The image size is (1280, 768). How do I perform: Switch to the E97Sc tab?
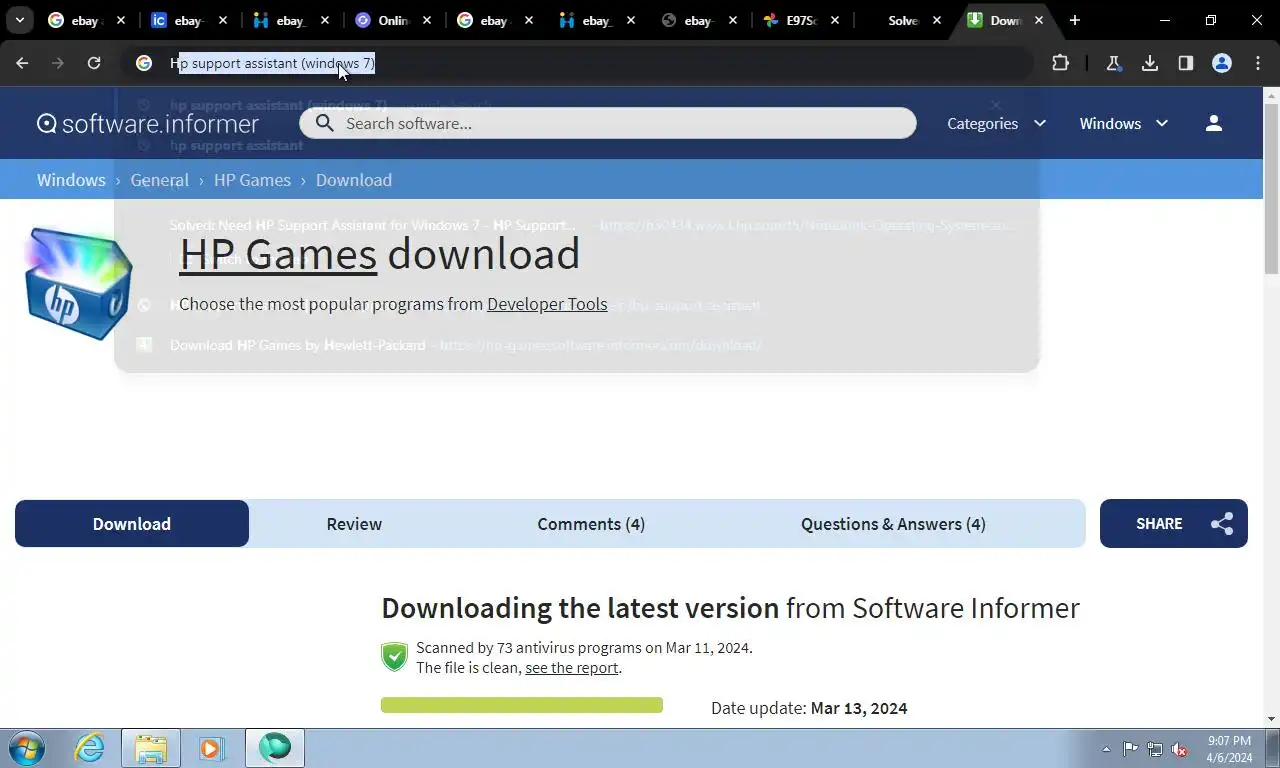click(x=802, y=20)
